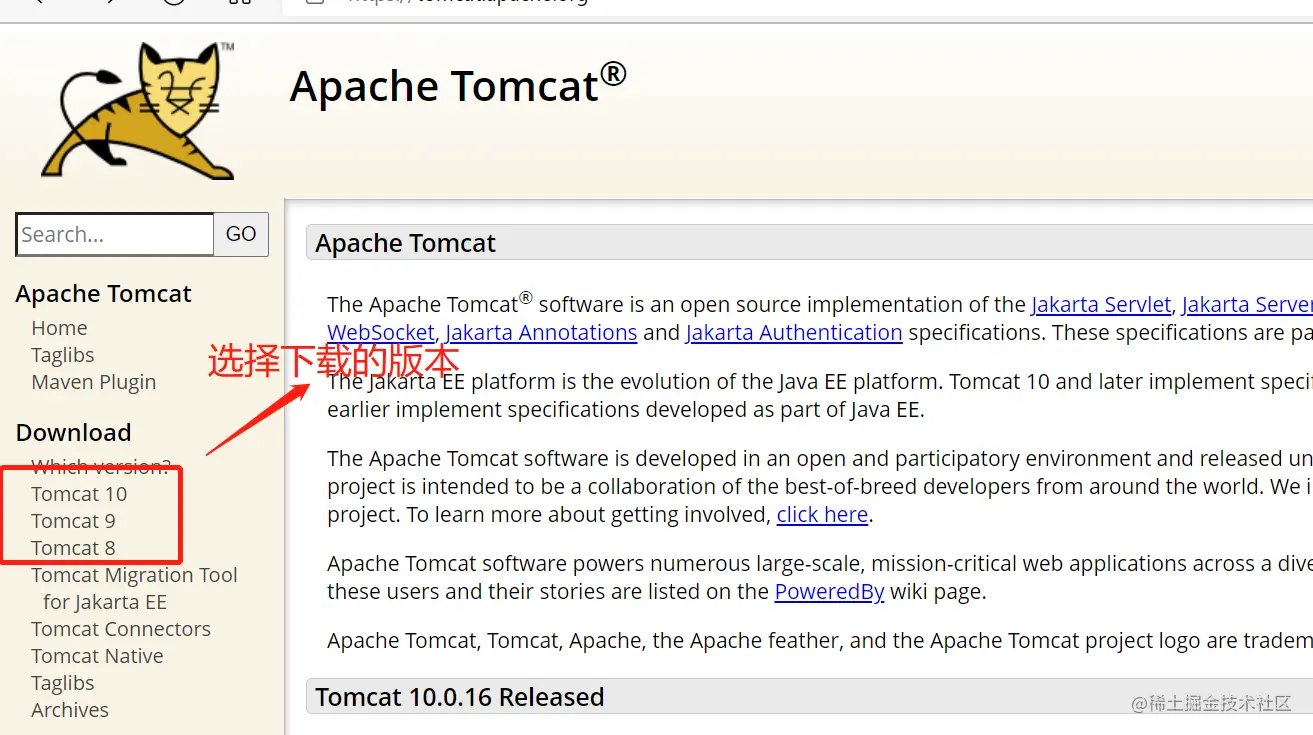This screenshot has height=735, width=1313.
Task: Open the Home sidebar link
Action: pos(59,328)
